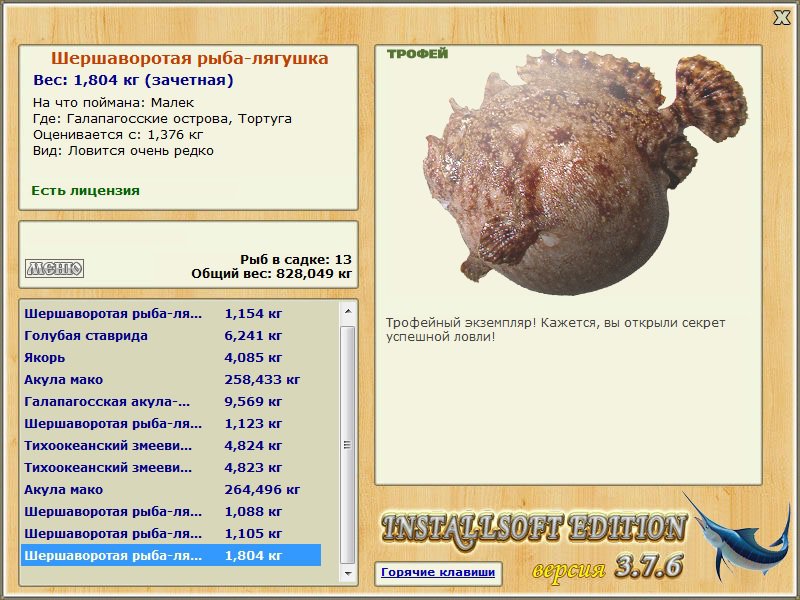
Task: Open the Меню button
Action: tap(55, 268)
